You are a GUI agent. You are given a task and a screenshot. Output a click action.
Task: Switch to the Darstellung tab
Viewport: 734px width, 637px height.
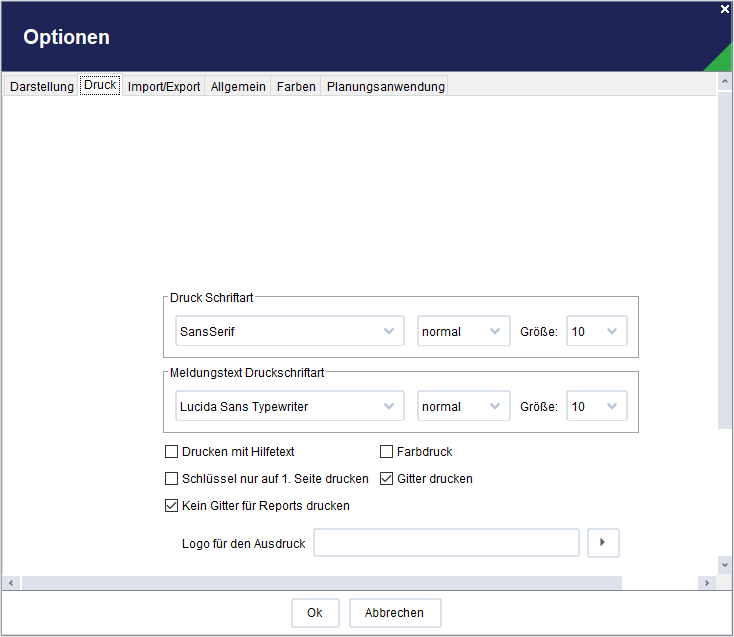pos(42,87)
